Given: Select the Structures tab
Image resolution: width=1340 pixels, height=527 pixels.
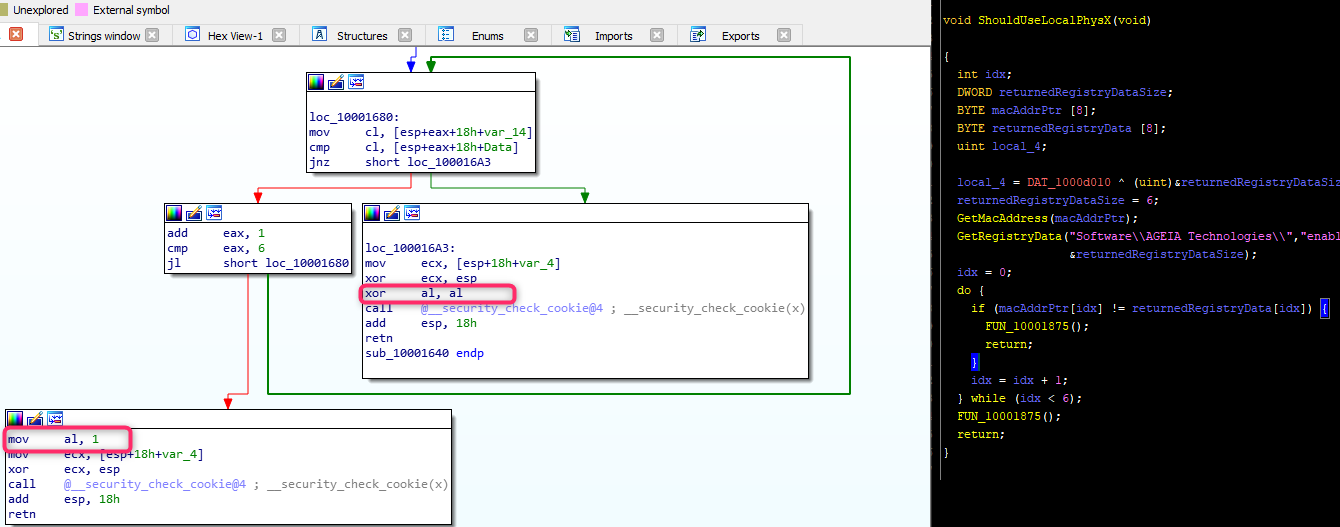Looking at the screenshot, I should point(362,36).
